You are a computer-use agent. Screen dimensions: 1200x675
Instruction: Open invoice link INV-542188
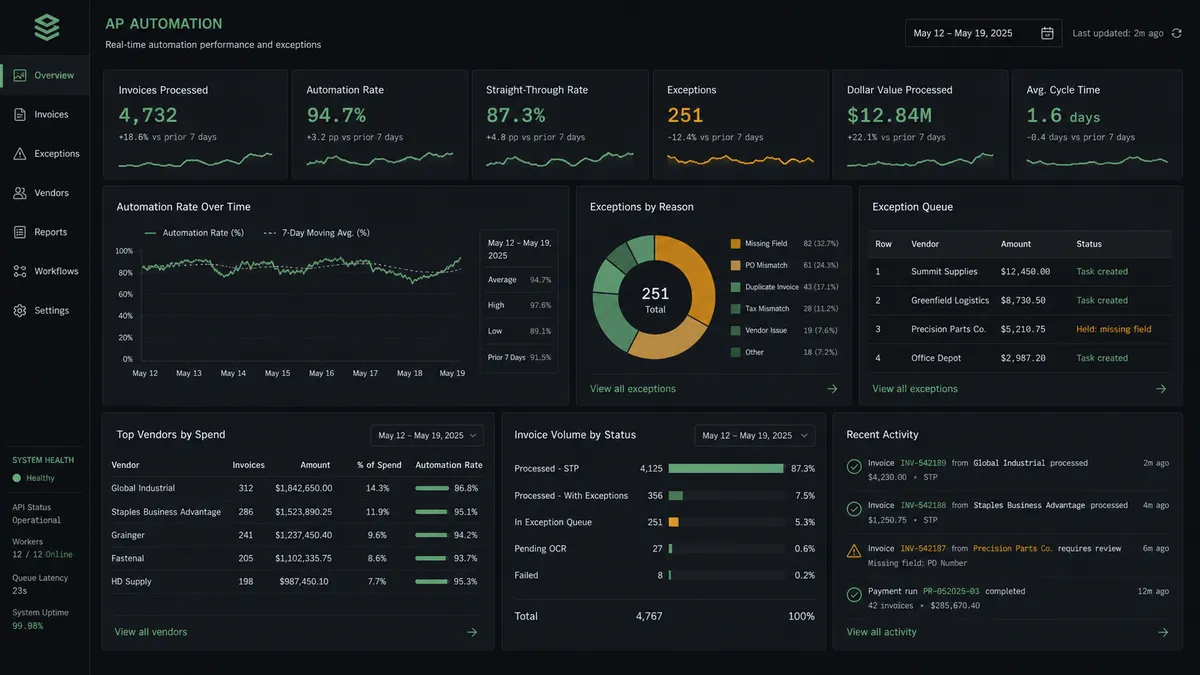tap(923, 505)
